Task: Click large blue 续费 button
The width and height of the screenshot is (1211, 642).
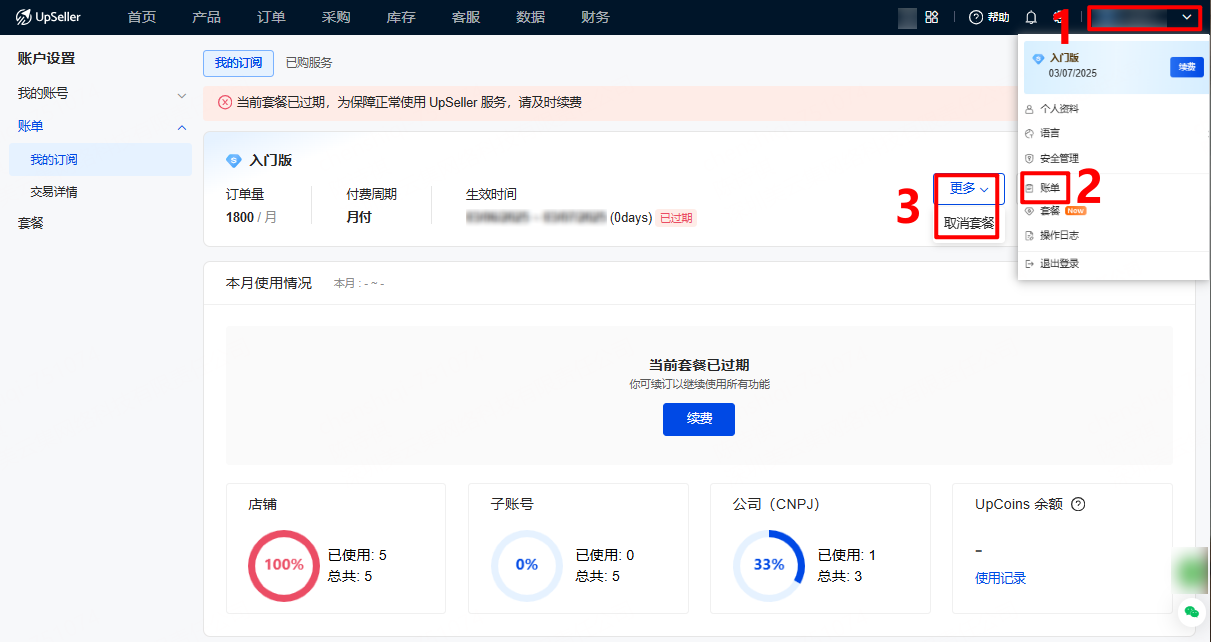Action: [699, 419]
